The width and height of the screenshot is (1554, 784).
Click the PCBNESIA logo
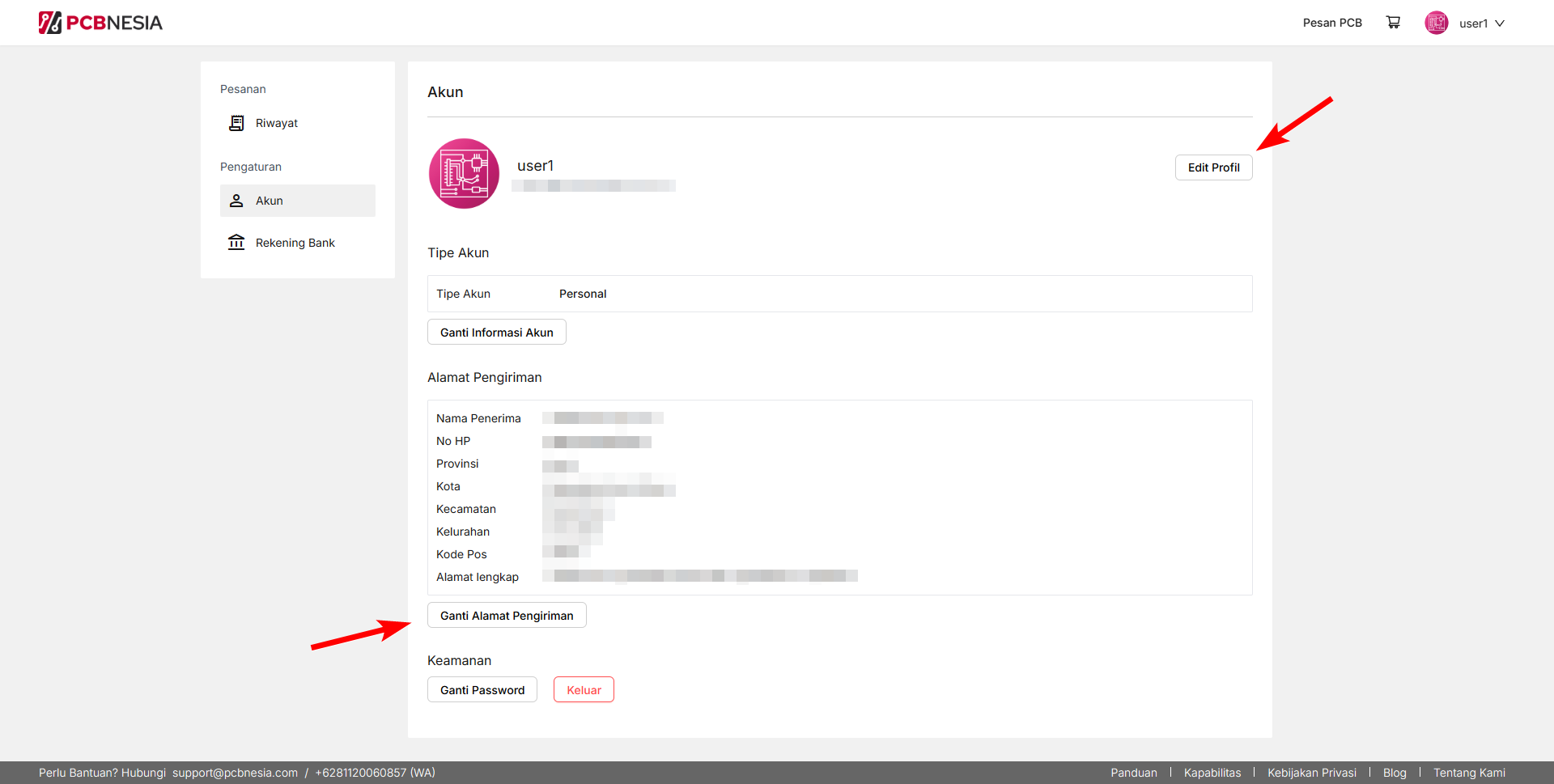click(100, 23)
